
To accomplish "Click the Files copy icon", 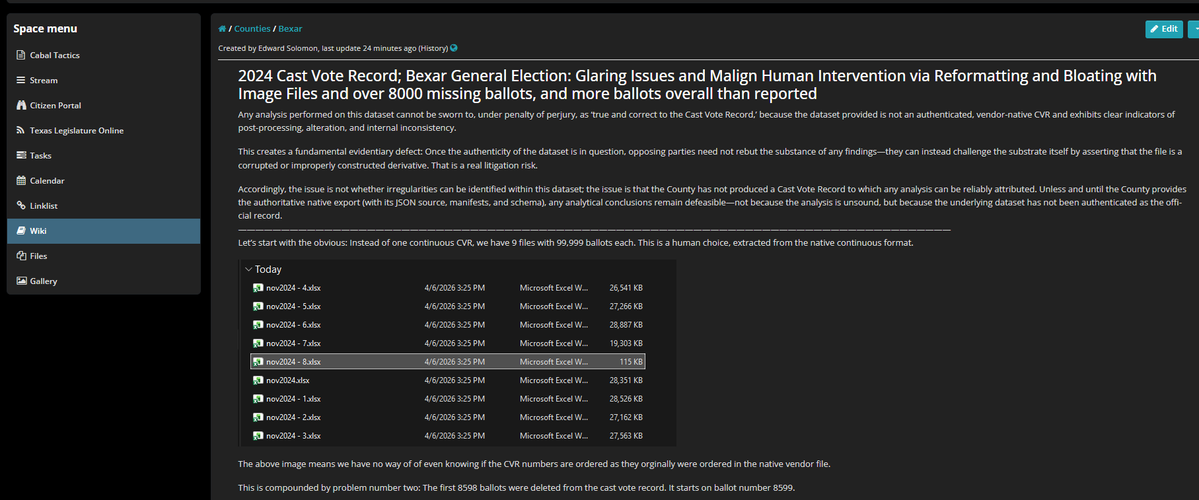I will [x=21, y=256].
